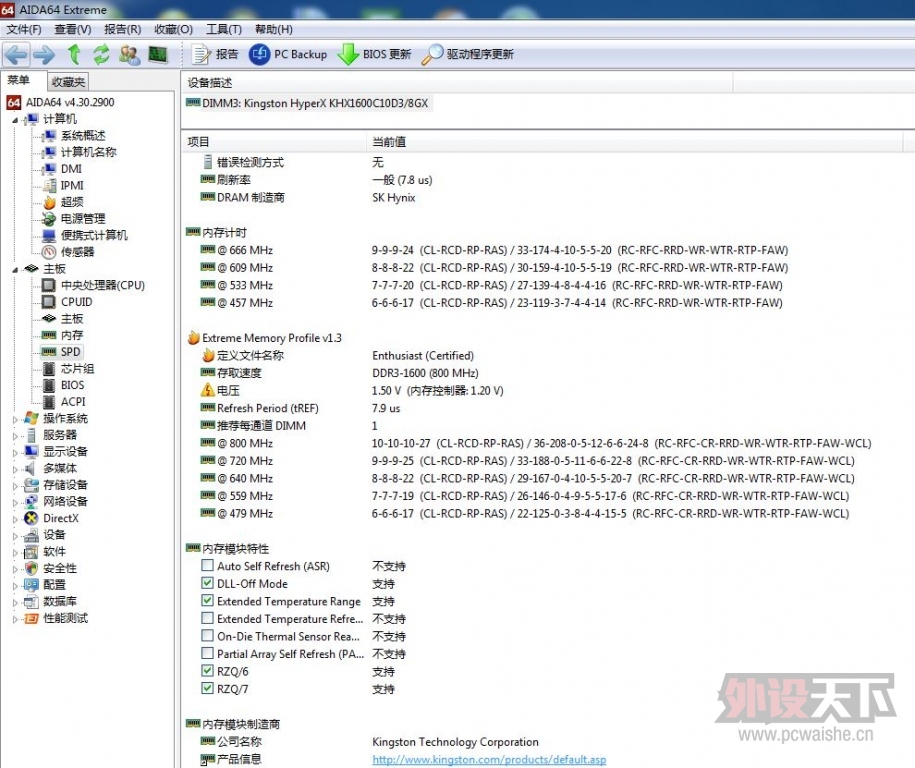Select DMI in the tree
Viewport: 915px width, 768px height.
[71, 169]
